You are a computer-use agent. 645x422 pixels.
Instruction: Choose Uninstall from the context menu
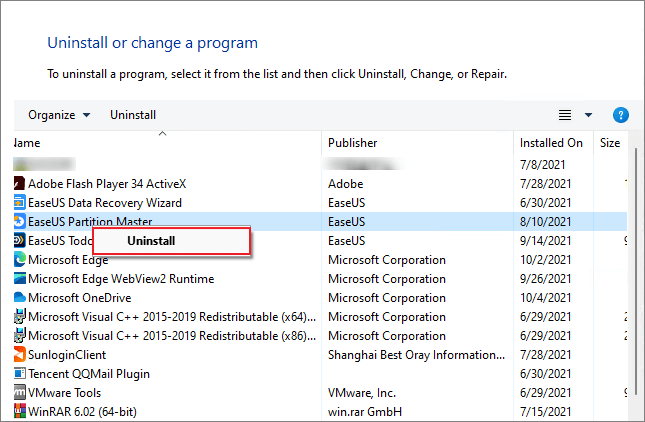pos(151,241)
